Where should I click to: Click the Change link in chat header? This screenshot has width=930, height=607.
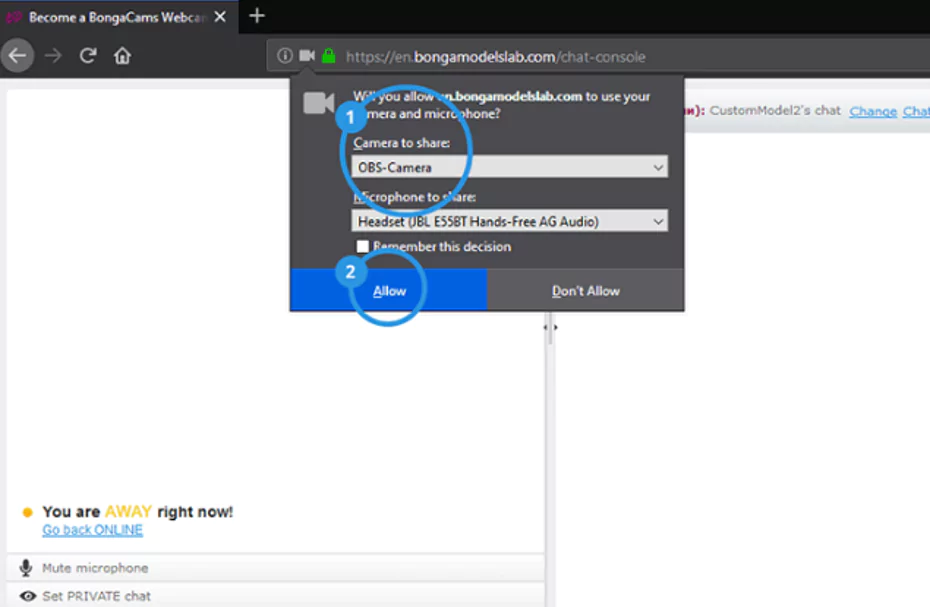(x=872, y=111)
